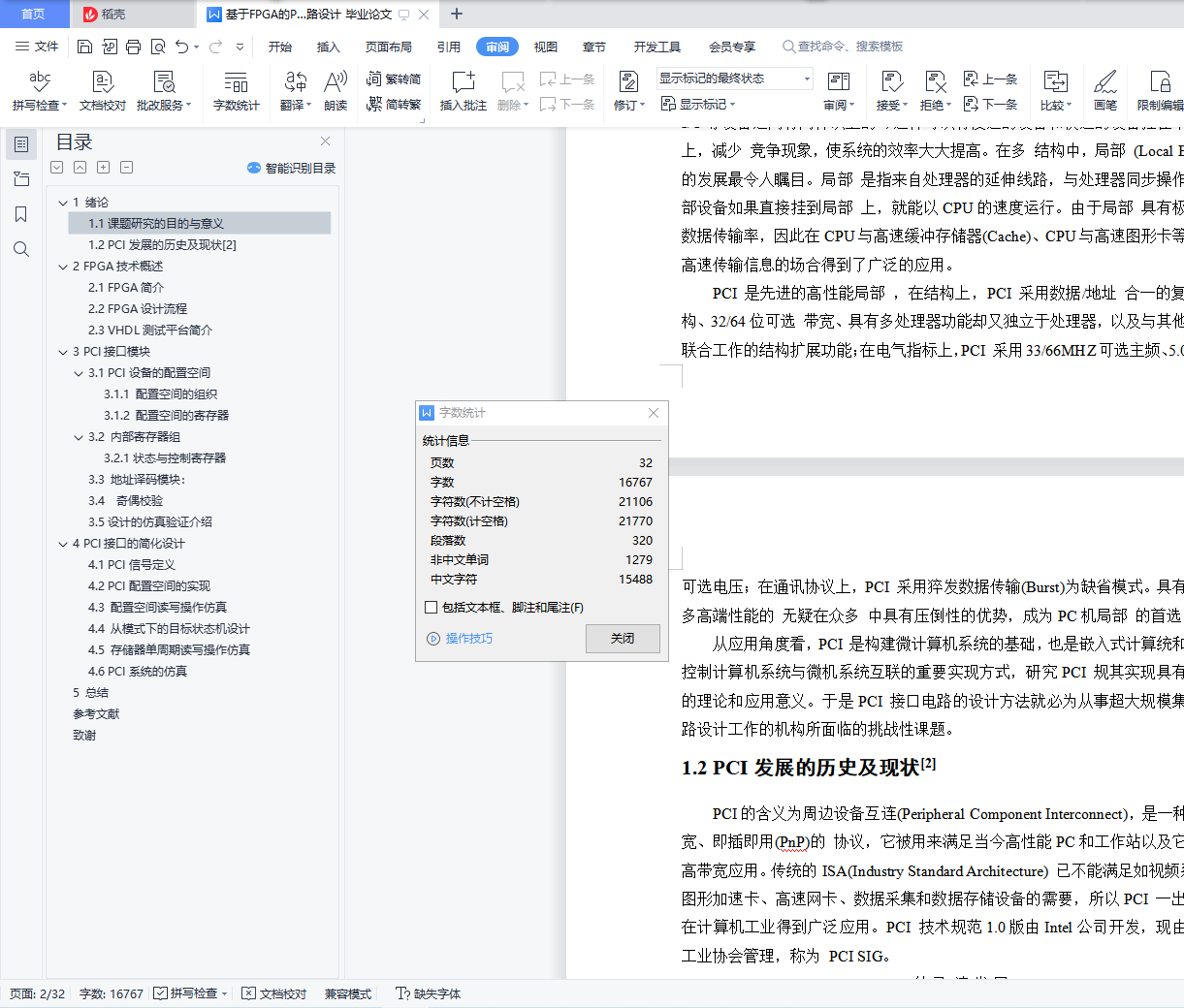Viewport: 1184px width, 1008px height.
Task: Collapse the 3.2 内部寄存器组 node
Action: [x=79, y=437]
